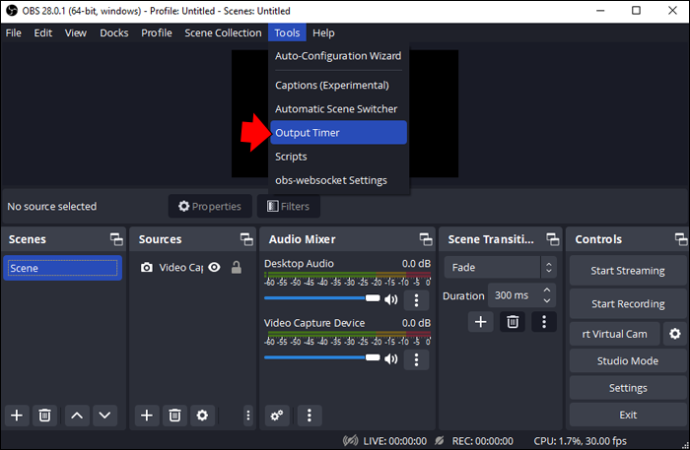The width and height of the screenshot is (690, 450).
Task: Open Settings from Controls panel
Action: coord(628,388)
